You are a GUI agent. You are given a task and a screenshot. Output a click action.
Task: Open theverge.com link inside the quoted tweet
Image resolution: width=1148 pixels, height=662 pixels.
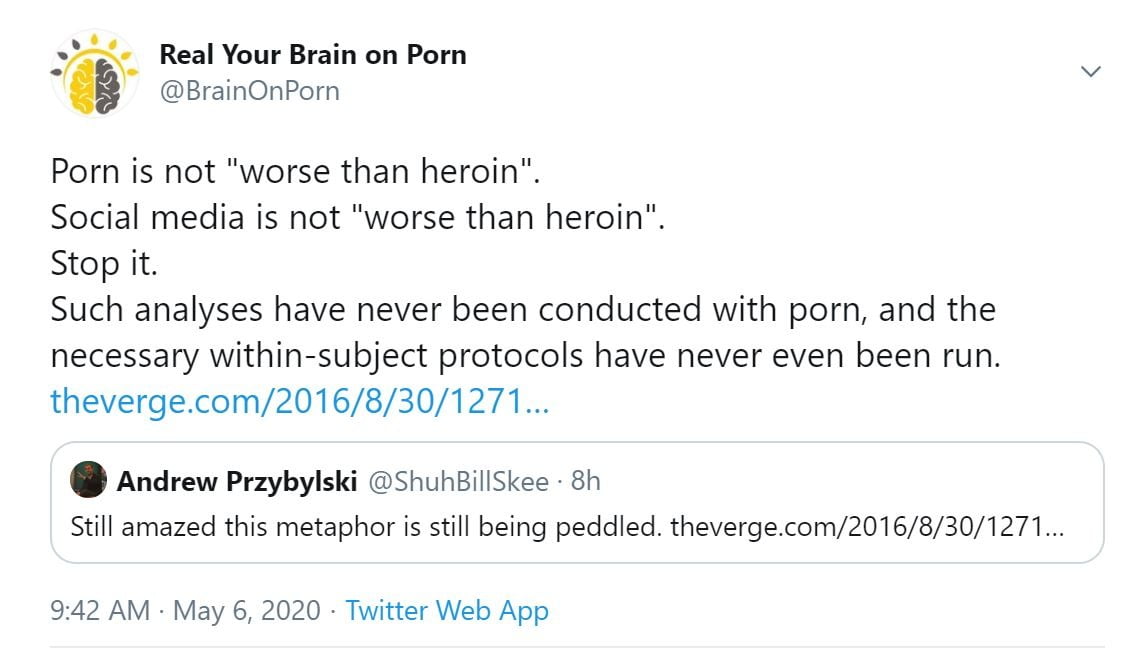click(x=867, y=526)
